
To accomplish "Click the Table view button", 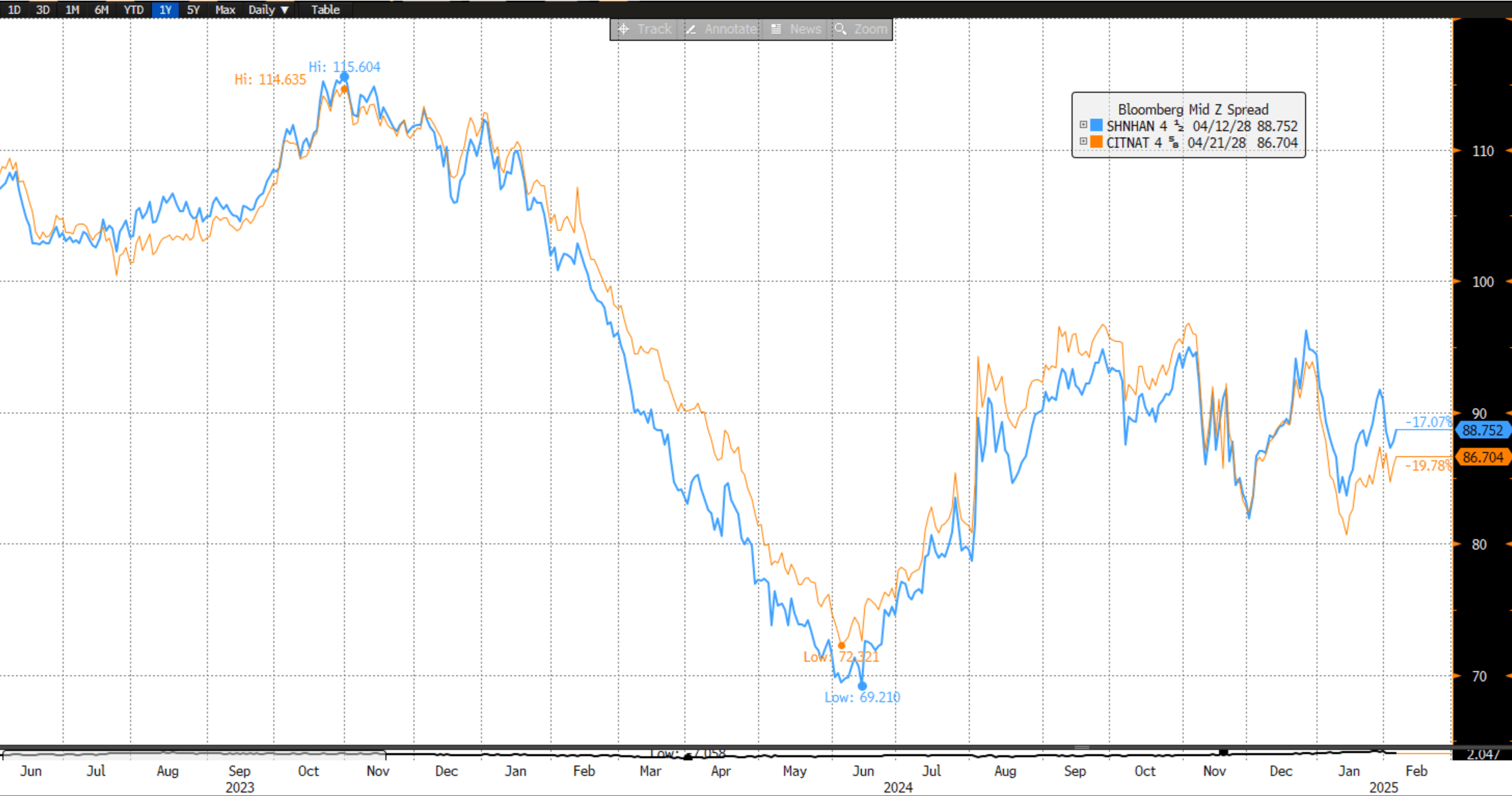I will click(325, 10).
